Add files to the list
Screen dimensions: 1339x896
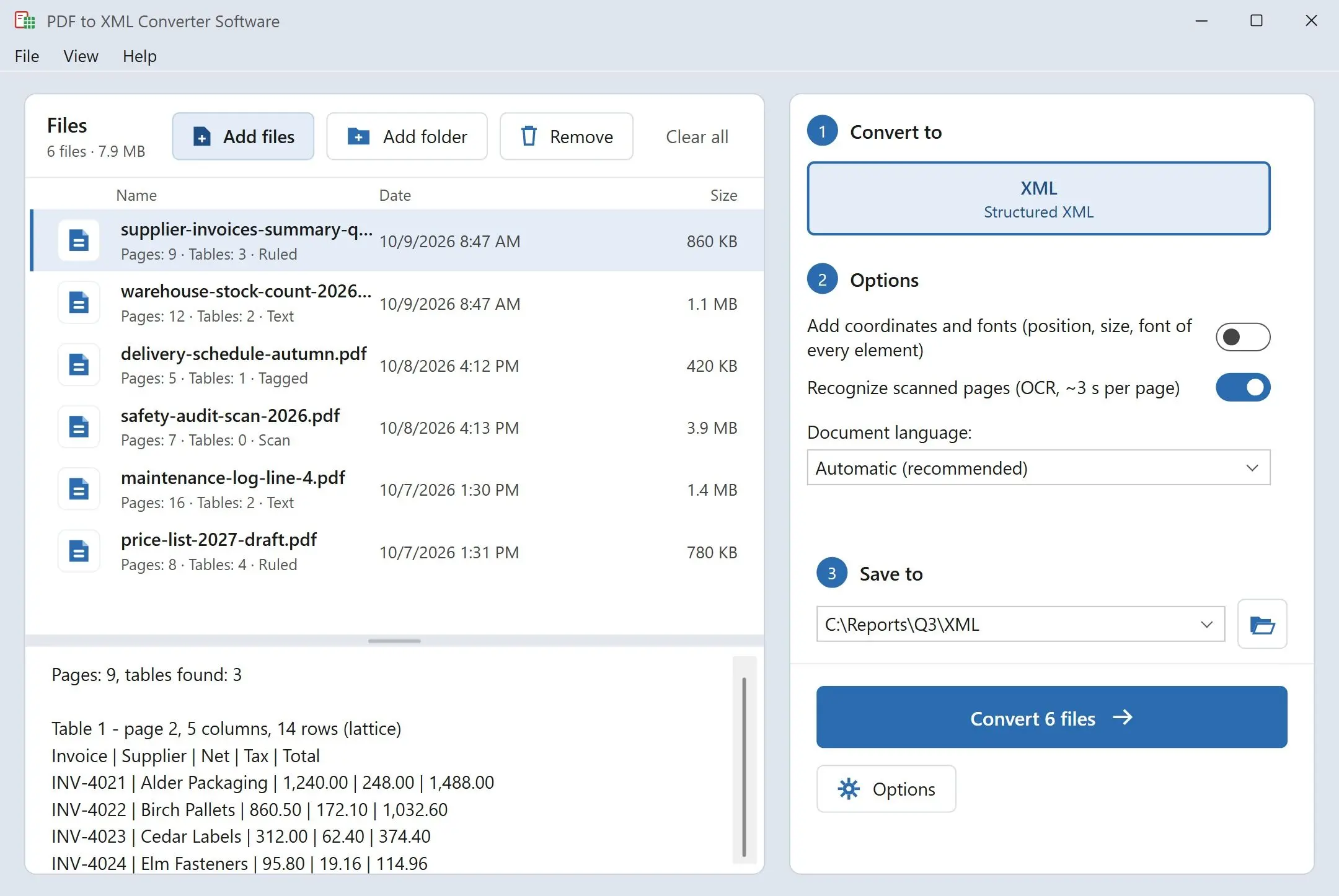click(243, 136)
